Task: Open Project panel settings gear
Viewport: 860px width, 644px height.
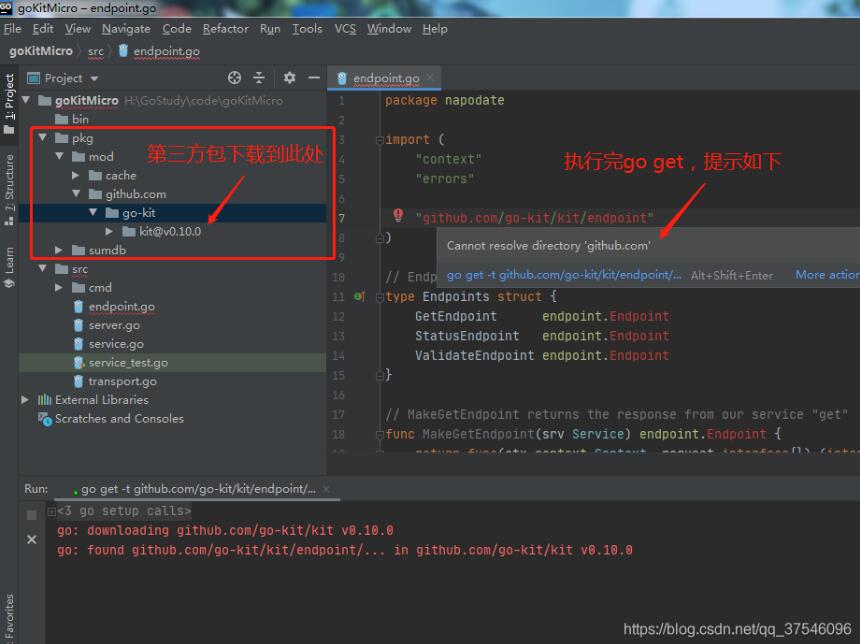Action: click(289, 78)
